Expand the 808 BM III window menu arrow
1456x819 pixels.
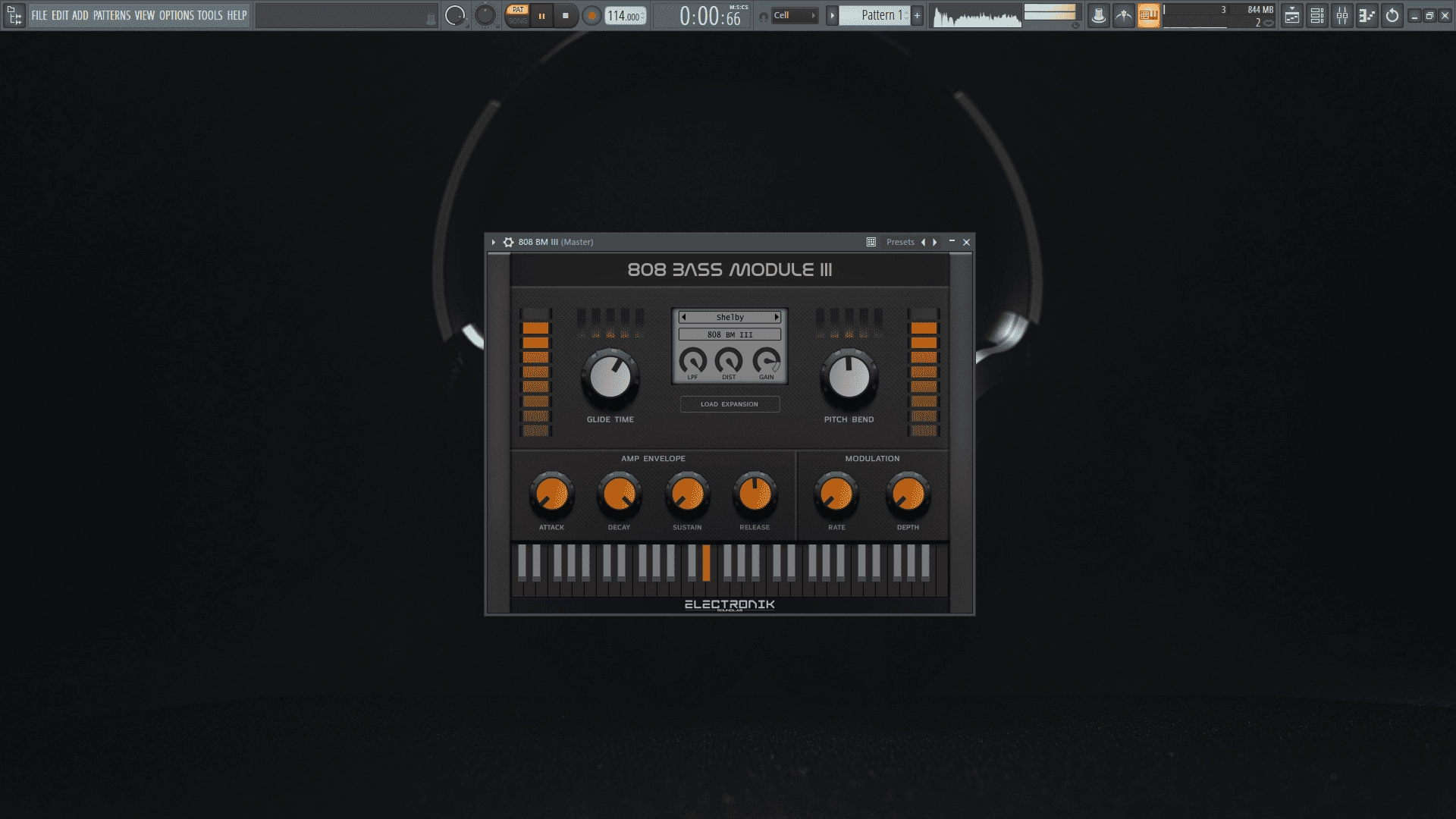[x=494, y=242]
